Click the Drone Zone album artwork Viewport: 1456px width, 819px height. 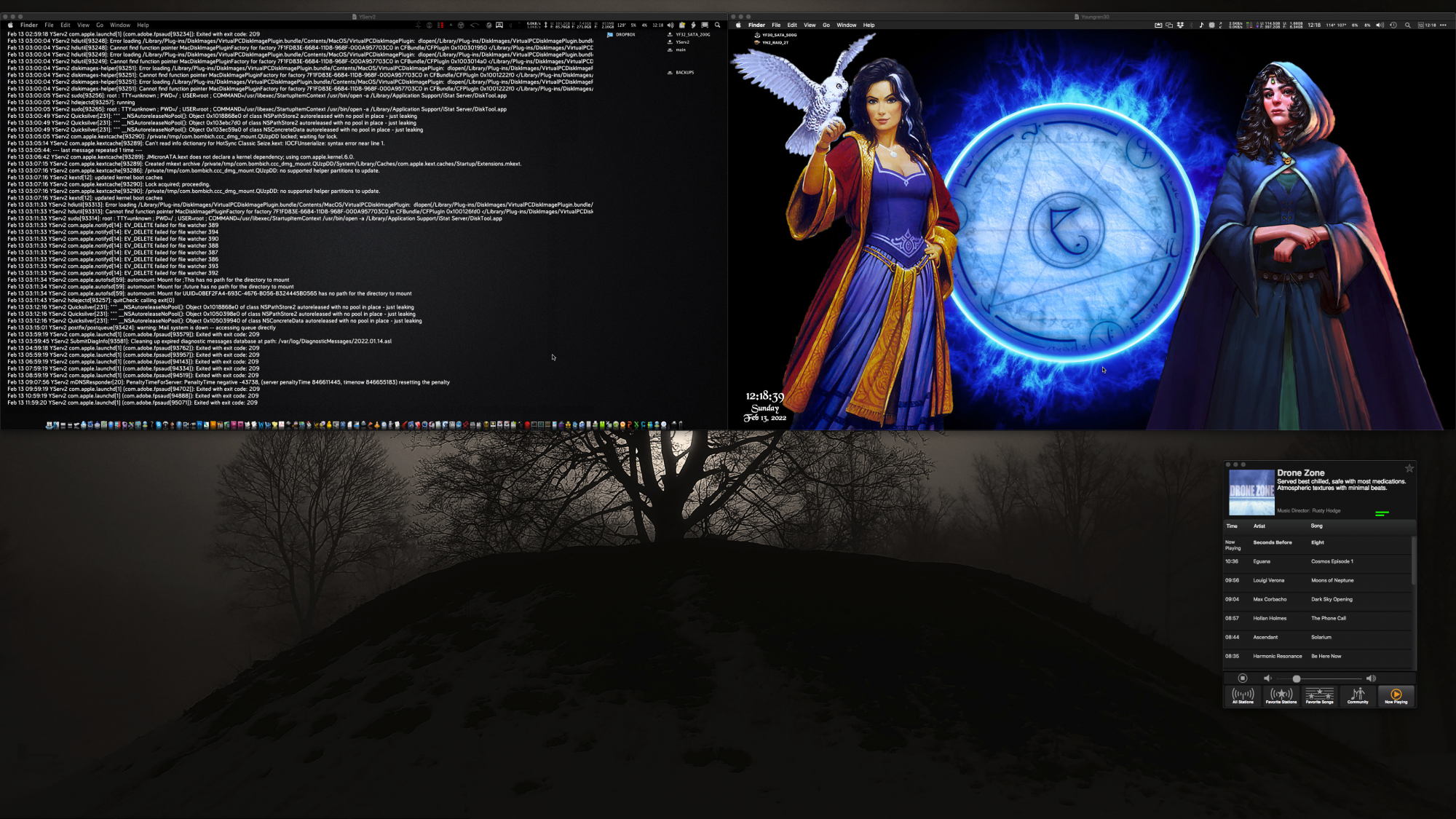point(1251,492)
